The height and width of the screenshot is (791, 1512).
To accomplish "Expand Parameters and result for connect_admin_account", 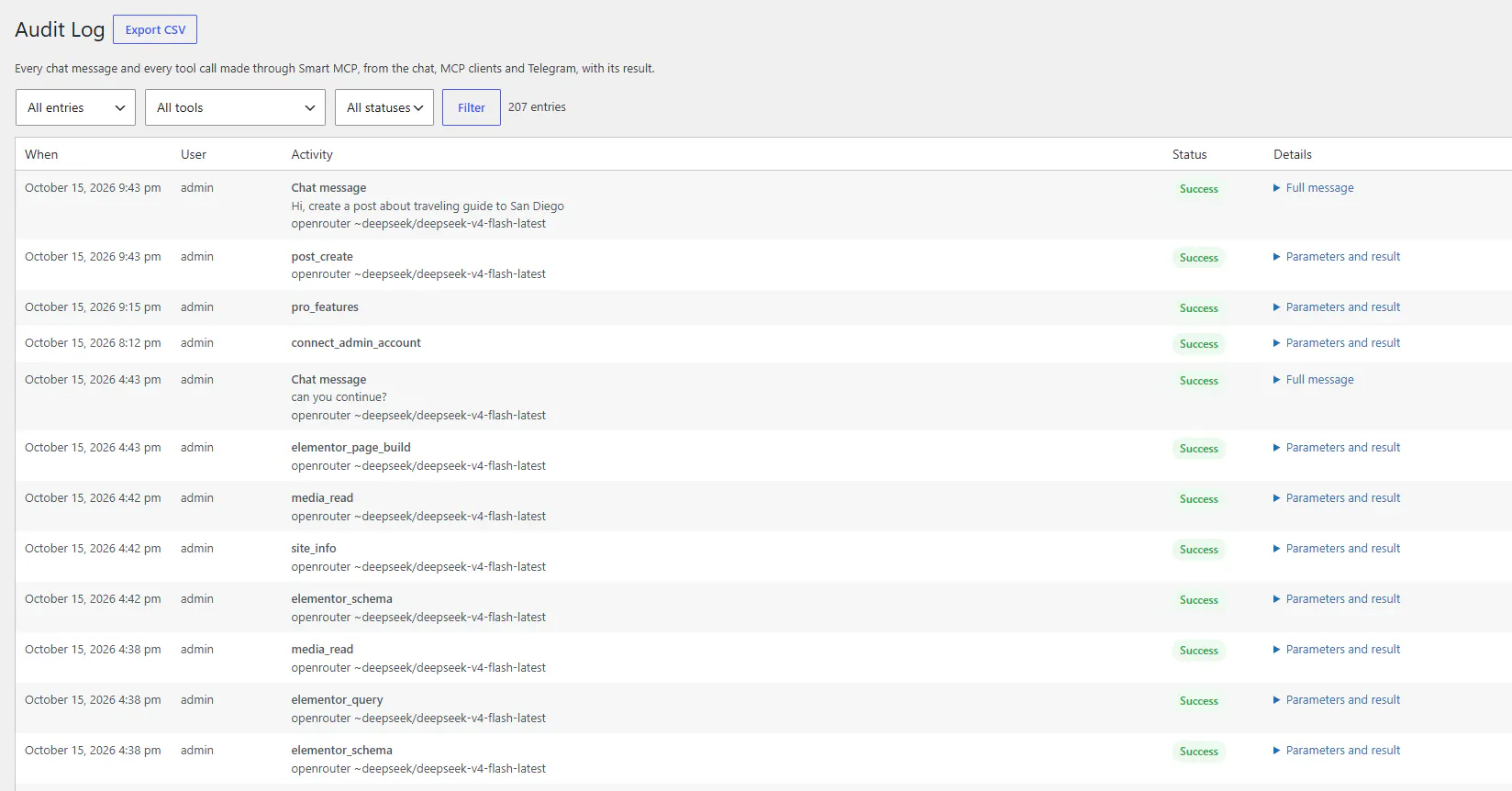I will pyautogui.click(x=1337, y=343).
